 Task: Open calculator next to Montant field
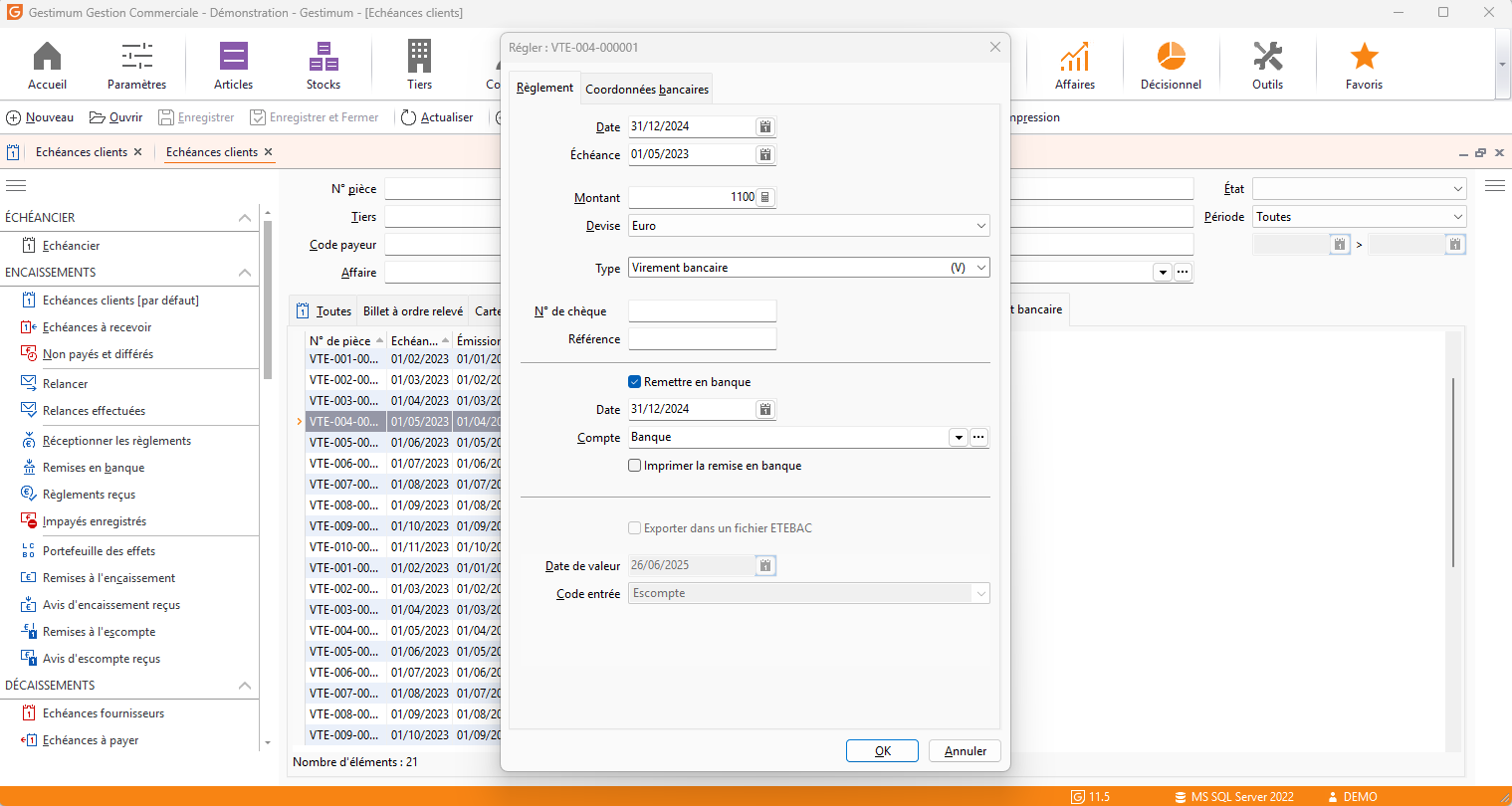pyautogui.click(x=764, y=197)
